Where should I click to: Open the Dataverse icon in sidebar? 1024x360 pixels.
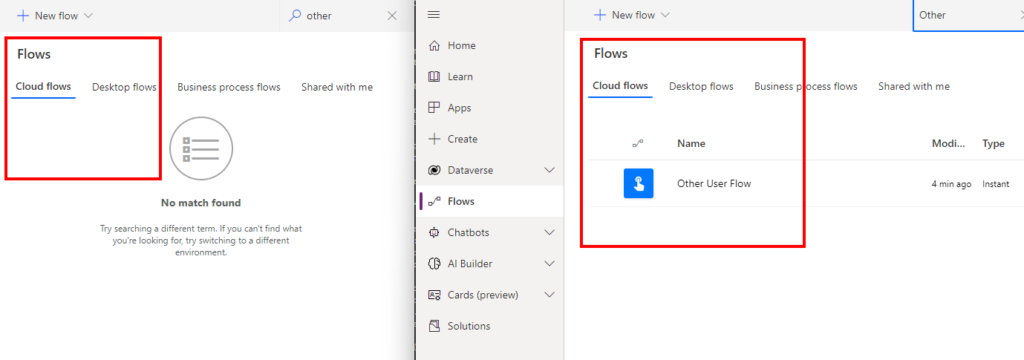(x=434, y=171)
